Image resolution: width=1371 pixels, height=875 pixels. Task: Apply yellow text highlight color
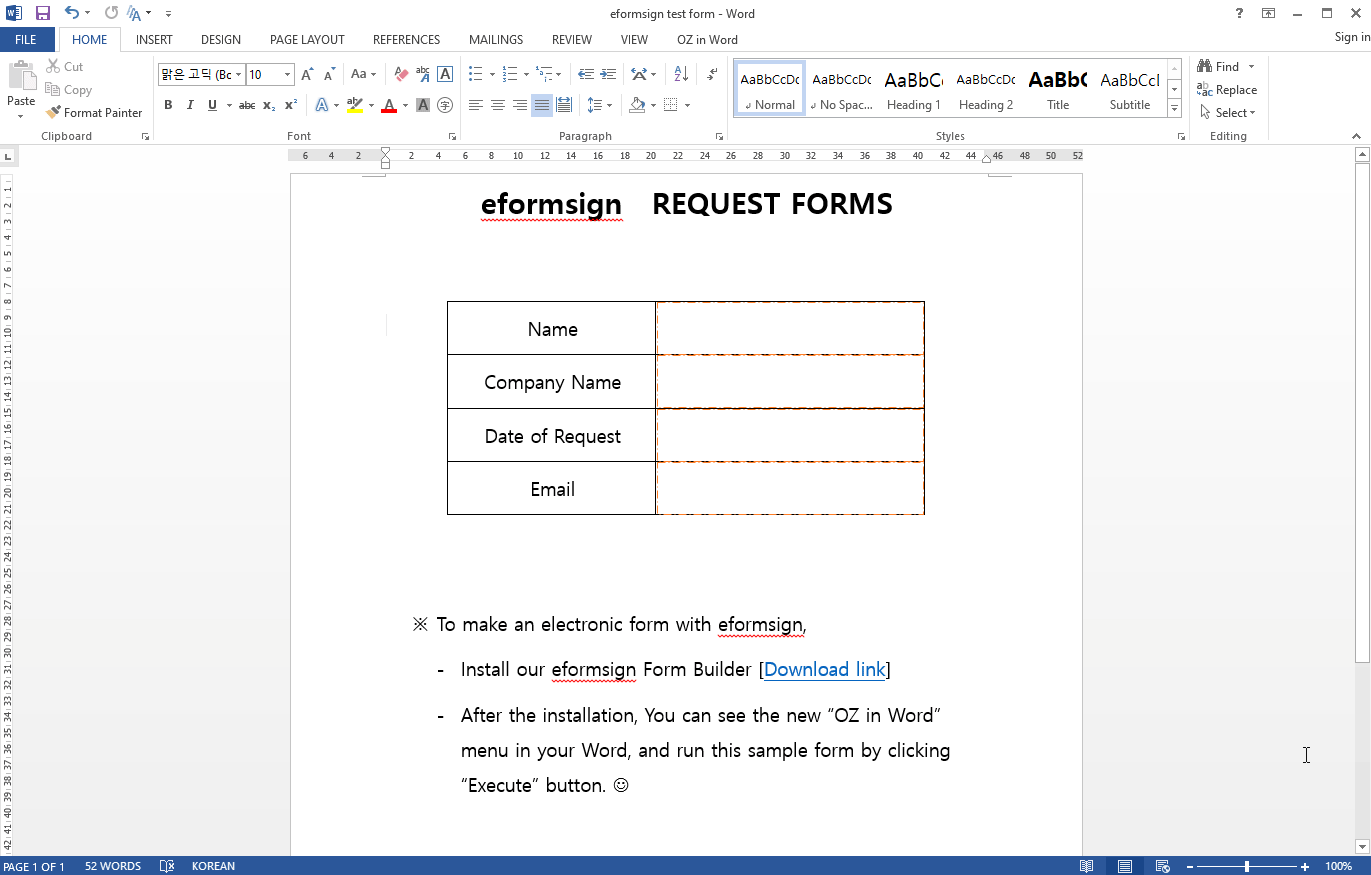[355, 105]
